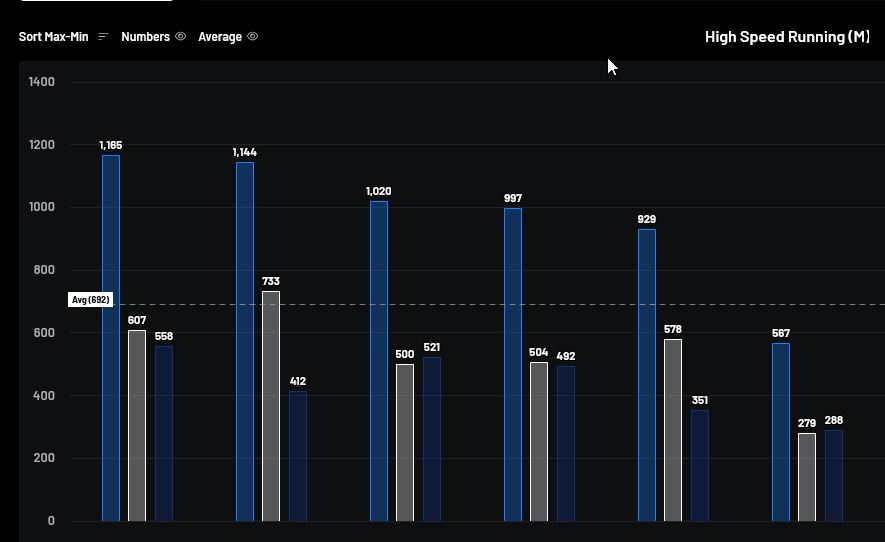Select the gray bar labeled 504
This screenshot has height=542, width=885.
(x=539, y=442)
